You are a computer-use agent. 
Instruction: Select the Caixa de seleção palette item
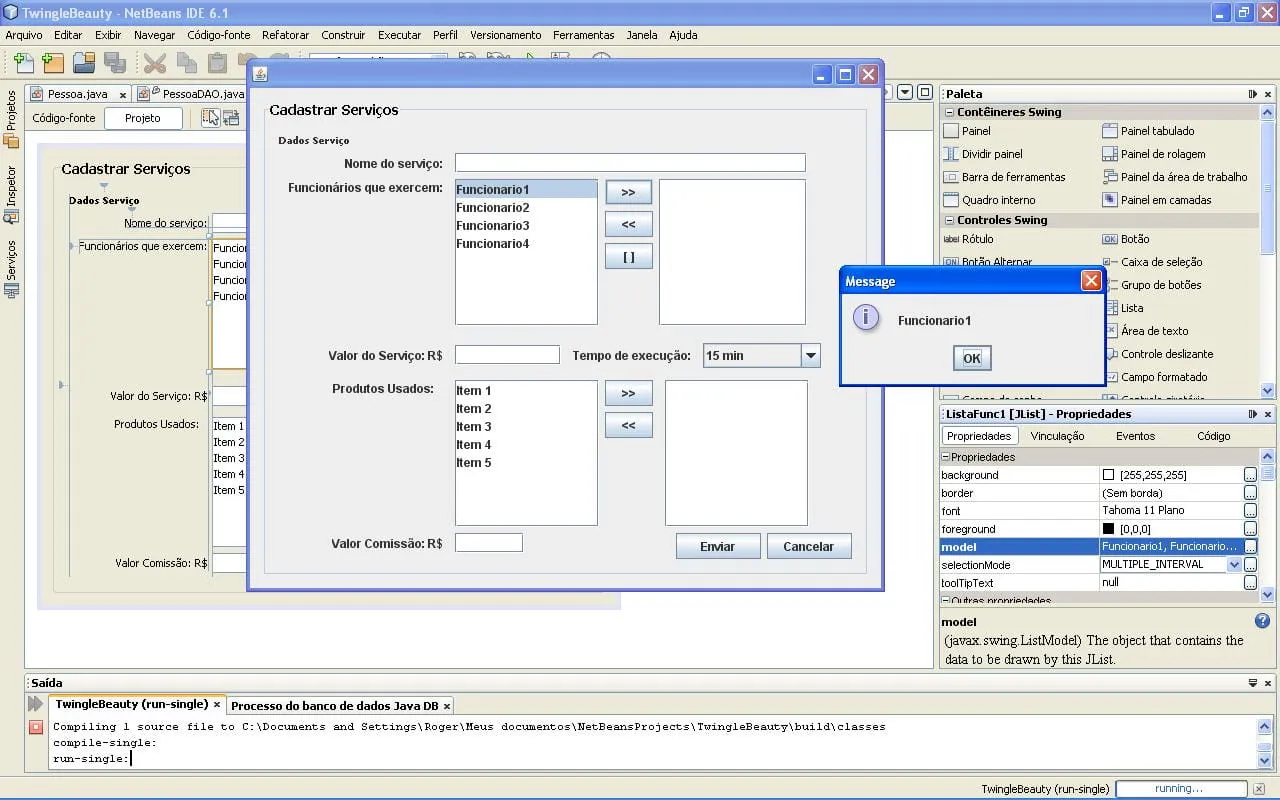(x=1161, y=262)
